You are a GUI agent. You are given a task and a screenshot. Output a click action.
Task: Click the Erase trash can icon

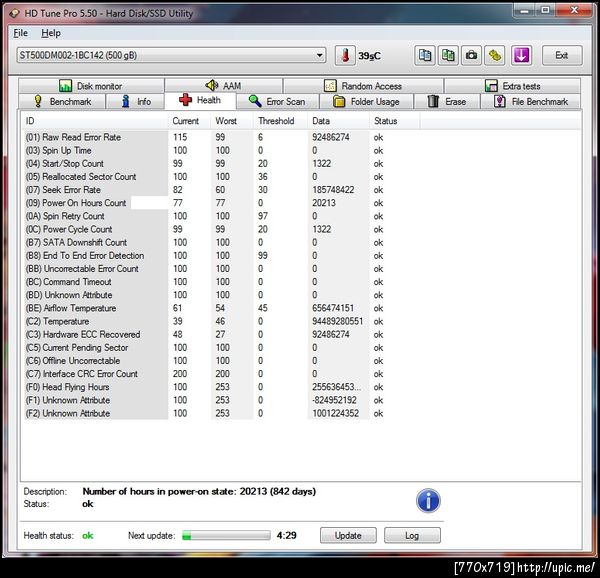tap(433, 101)
